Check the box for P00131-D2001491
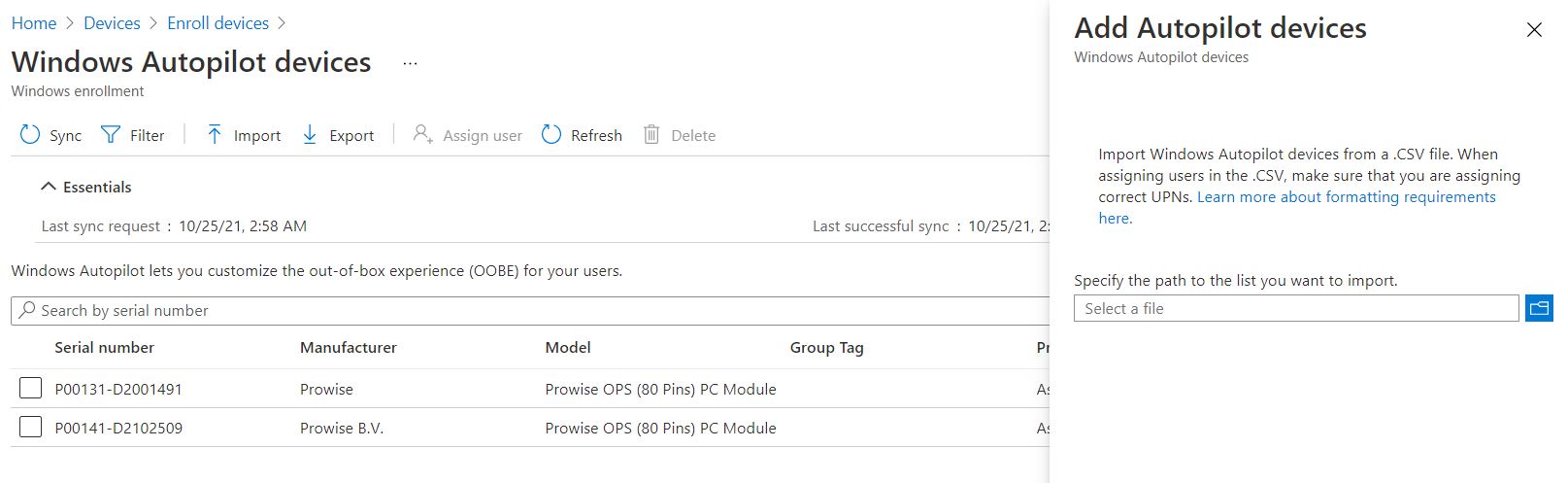The width and height of the screenshot is (1568, 483). tap(31, 389)
